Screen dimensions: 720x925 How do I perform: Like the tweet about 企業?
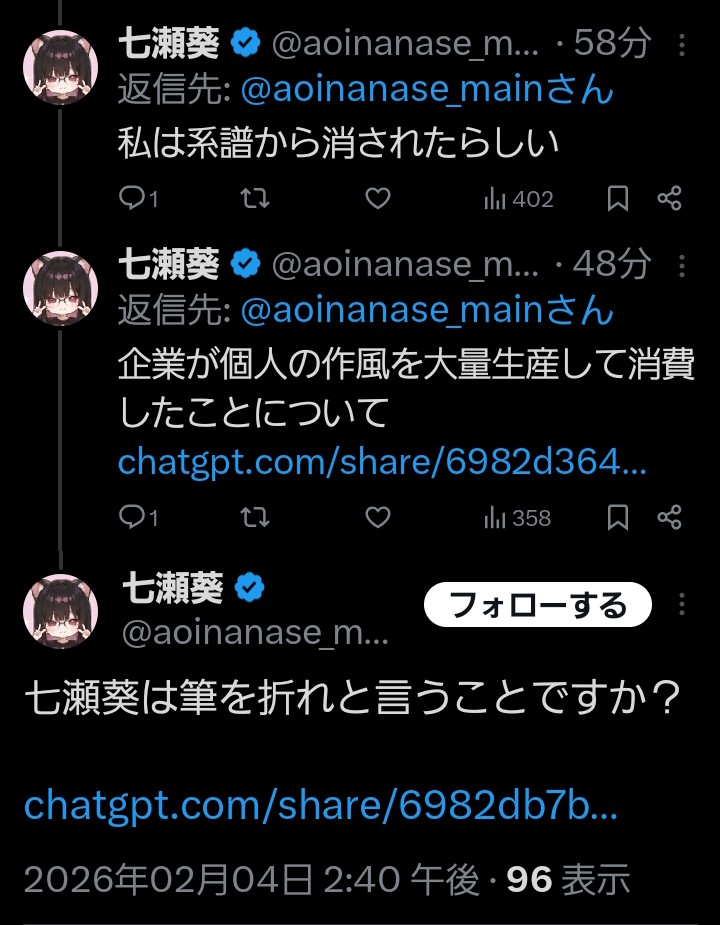tap(377, 517)
